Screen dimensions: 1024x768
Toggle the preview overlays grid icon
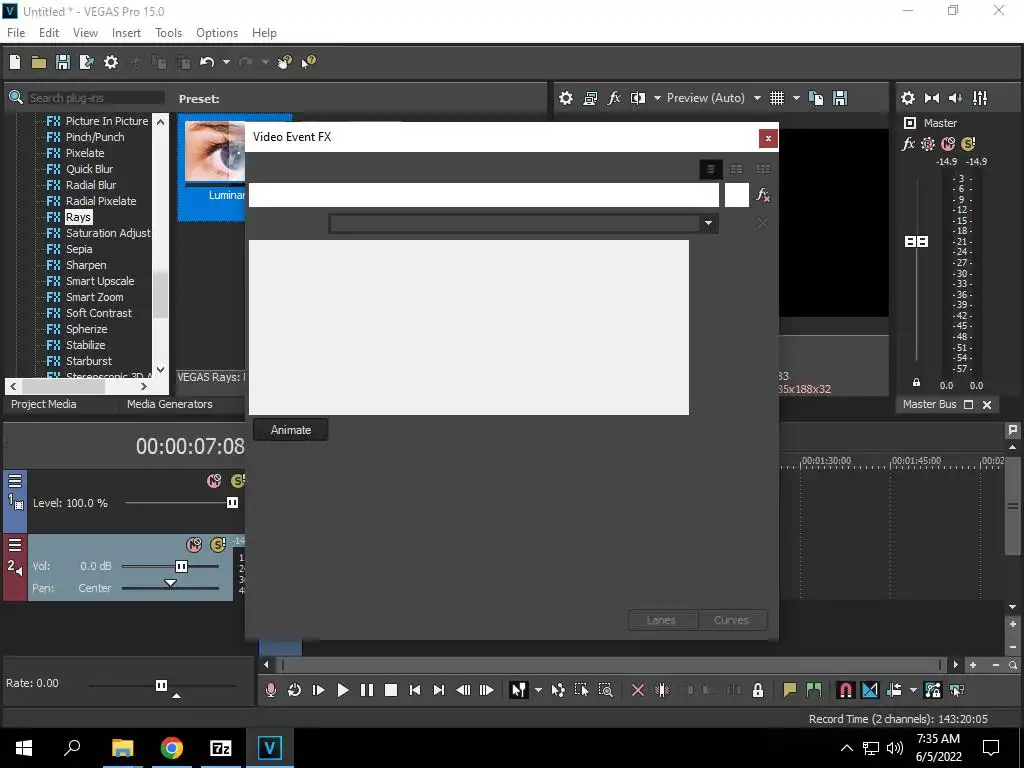776,98
